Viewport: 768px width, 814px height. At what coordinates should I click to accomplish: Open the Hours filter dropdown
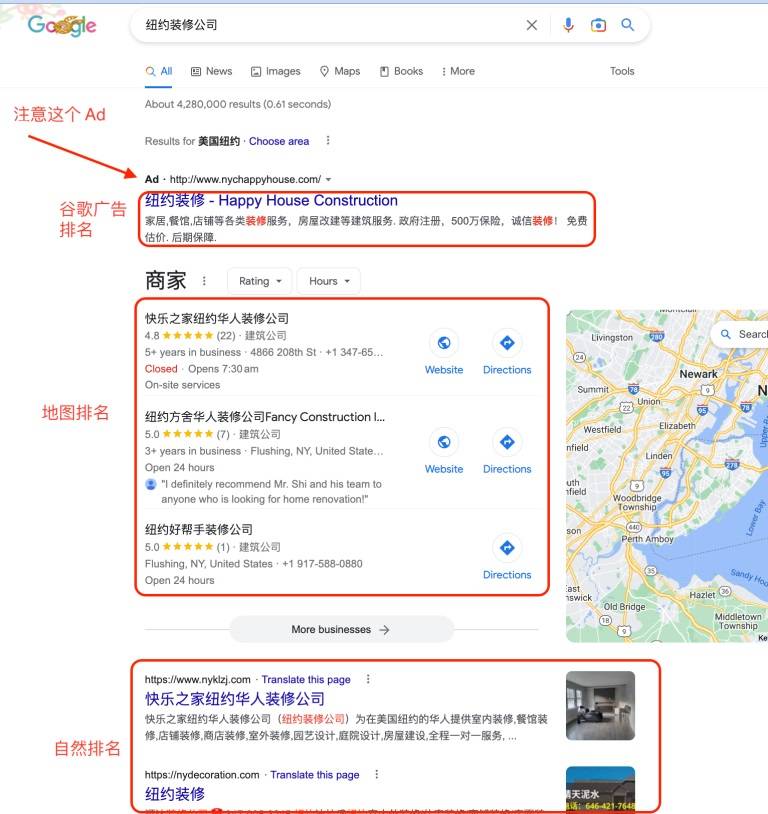click(329, 281)
